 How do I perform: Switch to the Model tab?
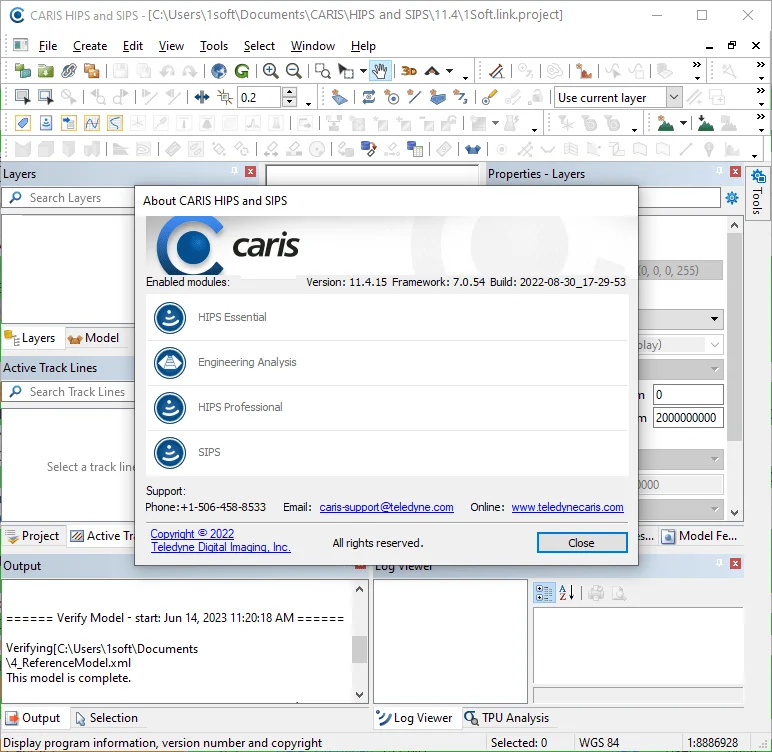click(95, 338)
